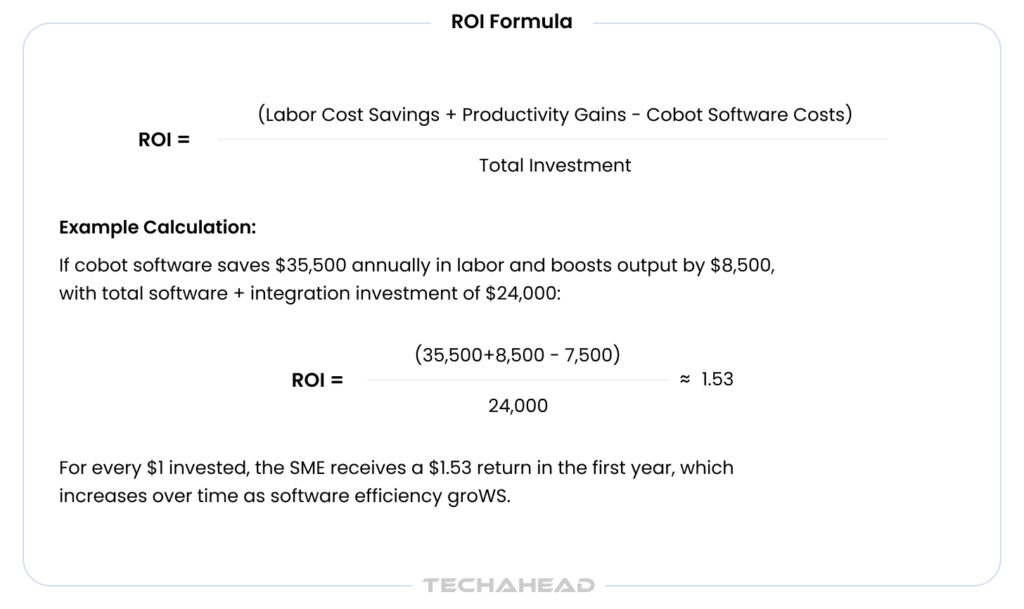Click the "(35,500+8,500 - 7,500)" numerator
This screenshot has width=1024, height=609.
click(517, 355)
